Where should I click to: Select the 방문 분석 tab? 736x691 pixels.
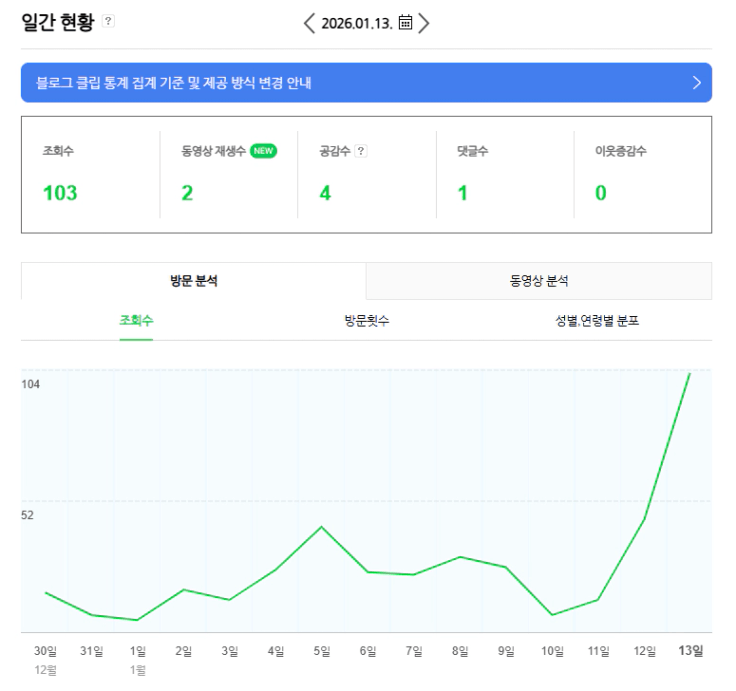click(x=194, y=281)
